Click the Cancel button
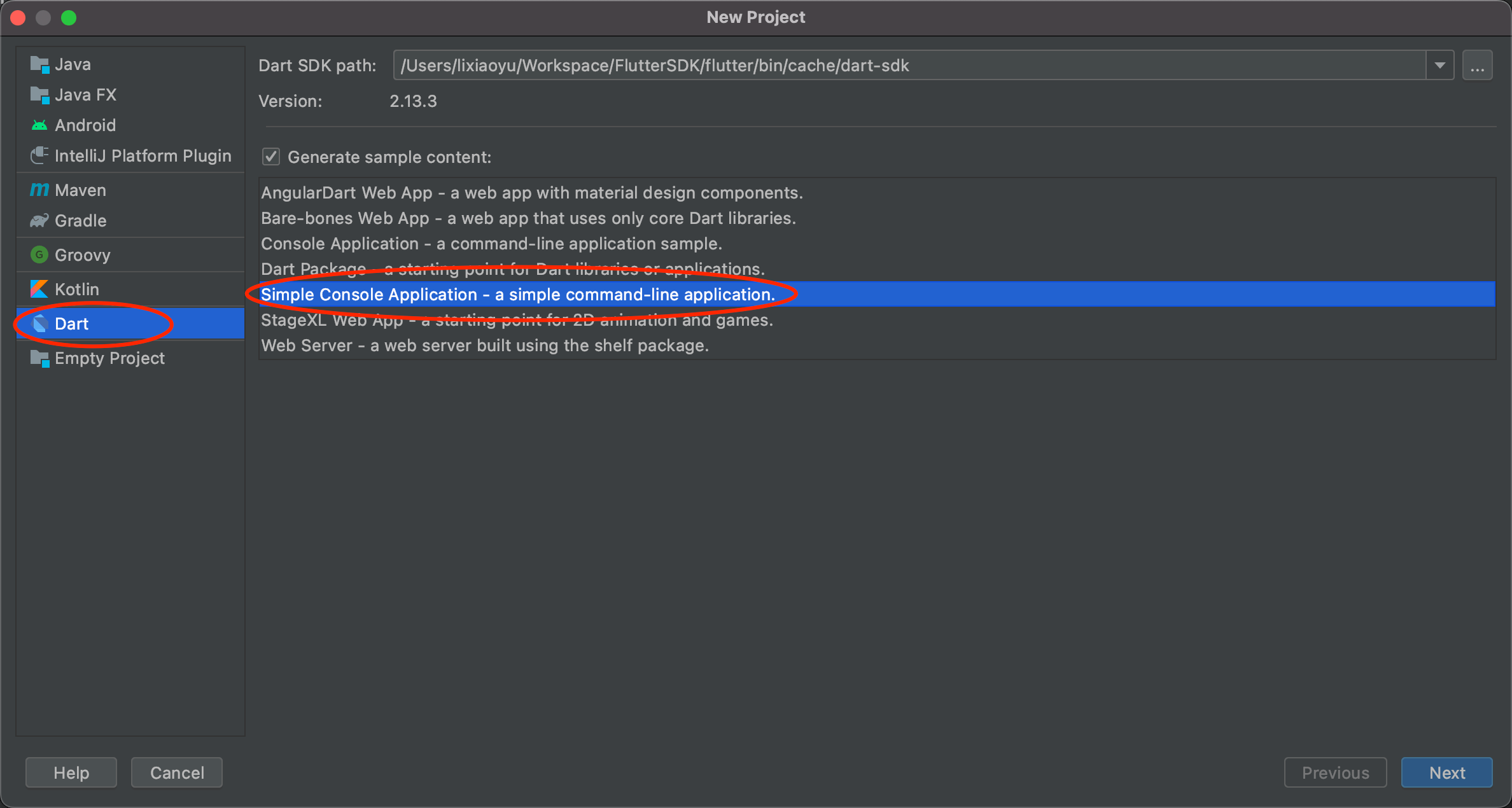The image size is (1512, 808). [x=177, y=772]
